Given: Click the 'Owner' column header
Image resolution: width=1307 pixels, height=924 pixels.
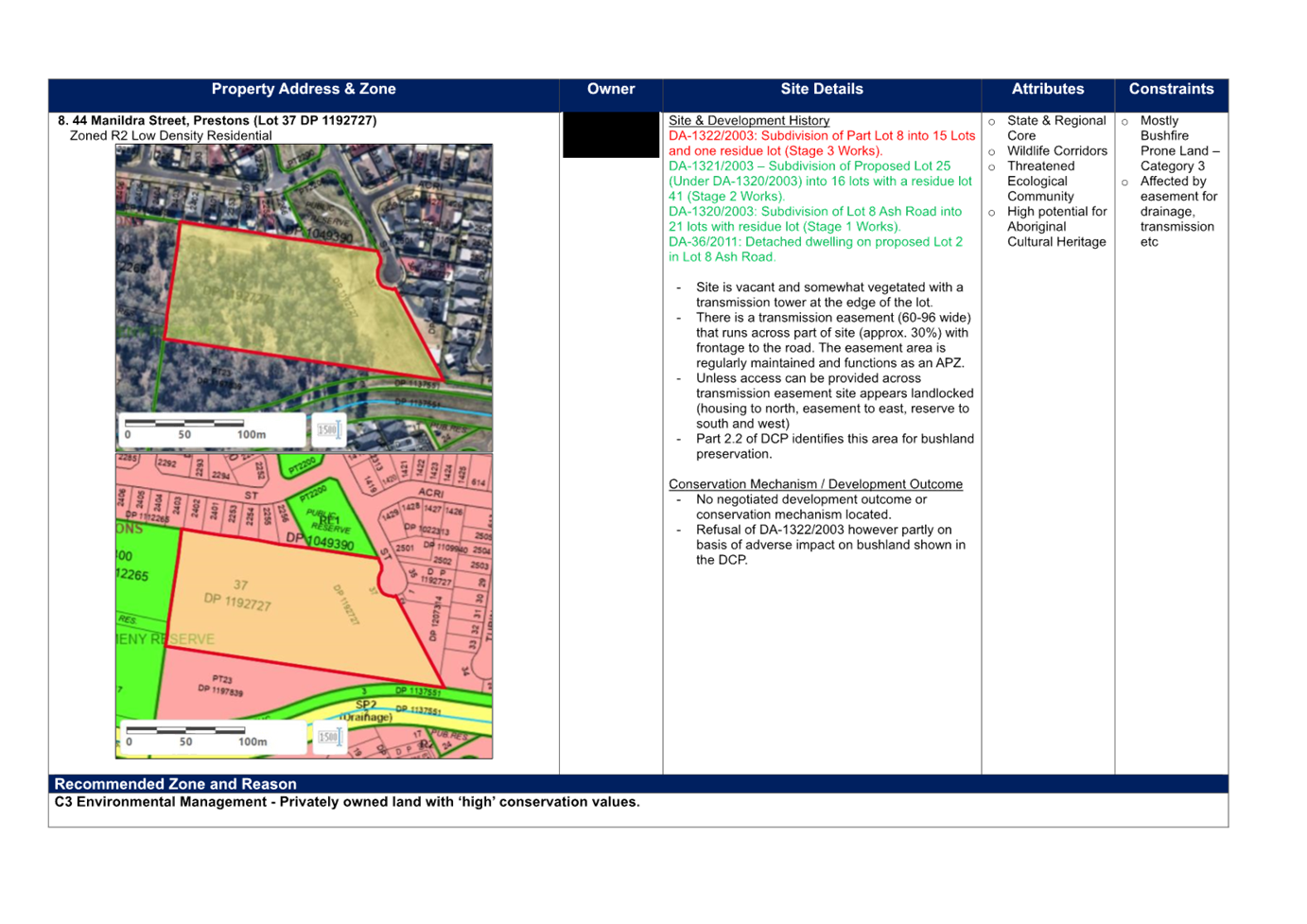Looking at the screenshot, I should click(x=611, y=89).
